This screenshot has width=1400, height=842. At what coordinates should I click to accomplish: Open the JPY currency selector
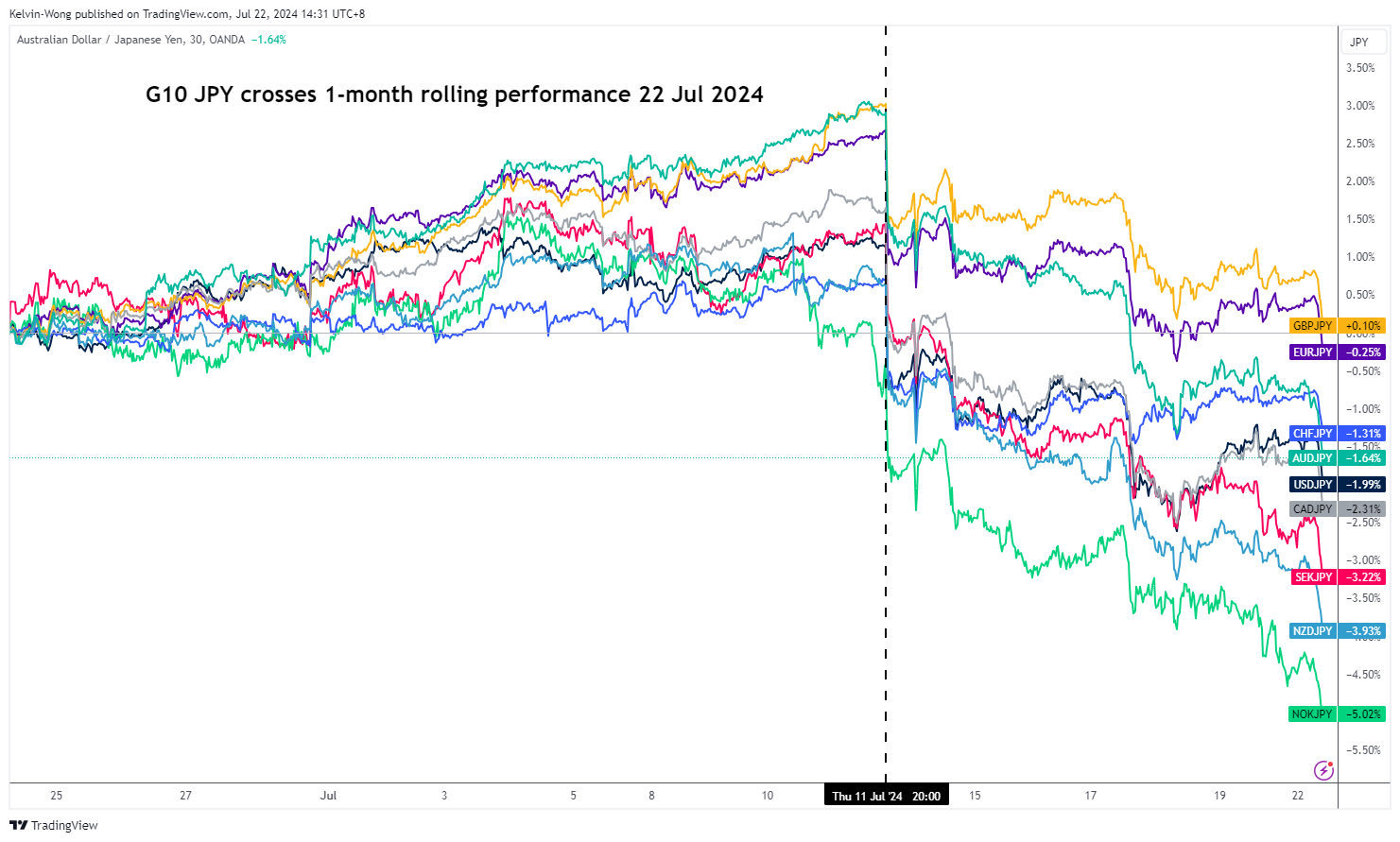tap(1359, 42)
